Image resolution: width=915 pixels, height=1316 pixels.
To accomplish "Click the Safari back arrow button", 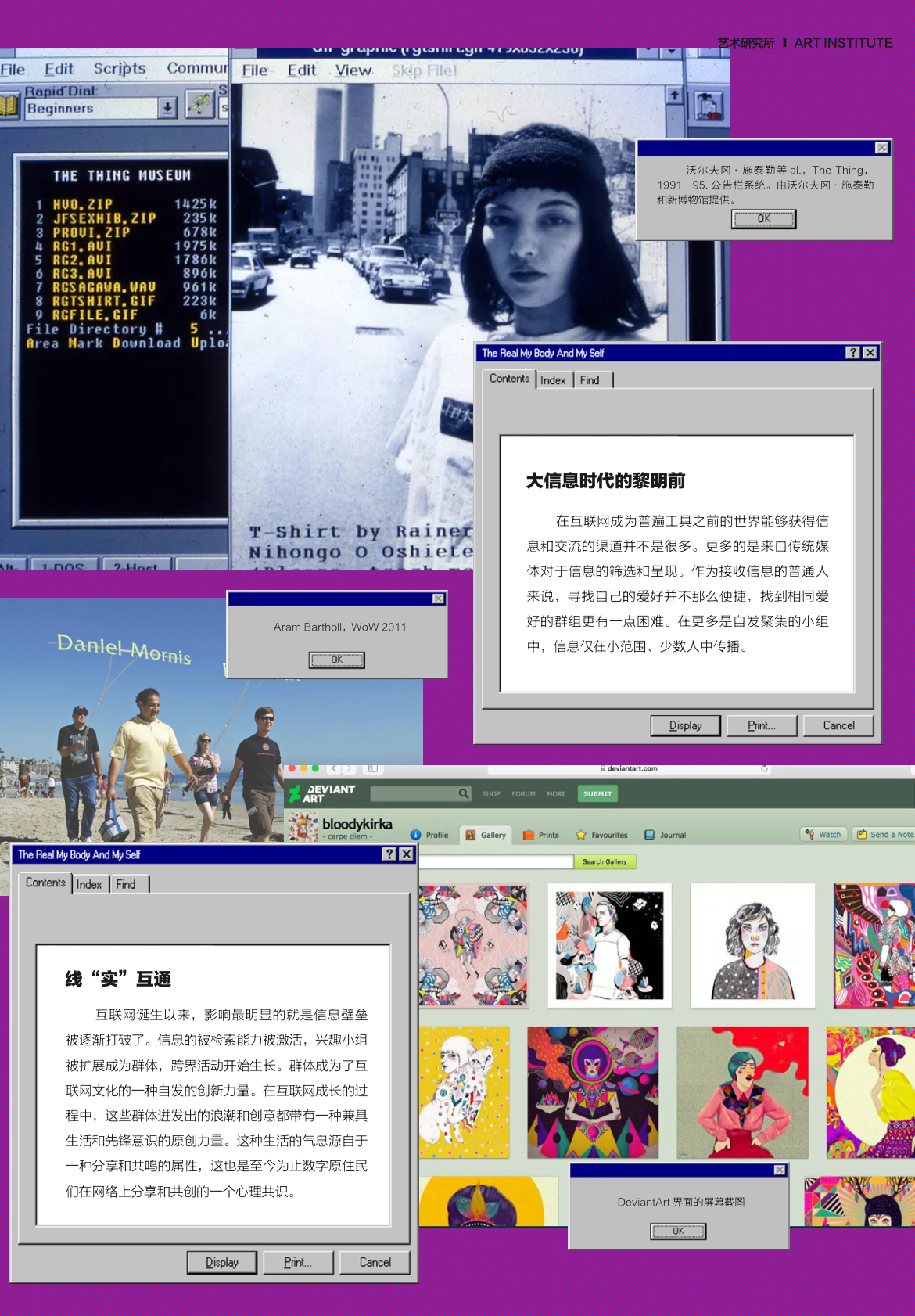I will pyautogui.click(x=334, y=768).
